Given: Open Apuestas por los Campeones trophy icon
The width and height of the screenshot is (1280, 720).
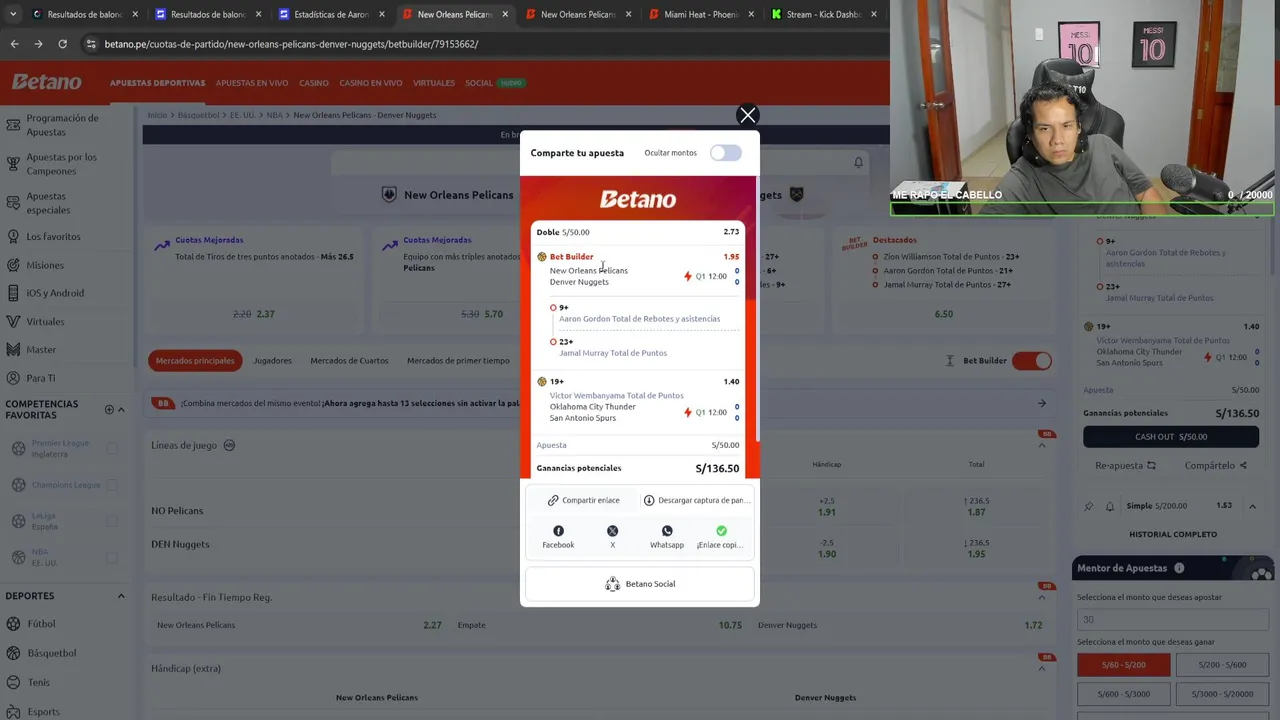Looking at the screenshot, I should point(13,164).
